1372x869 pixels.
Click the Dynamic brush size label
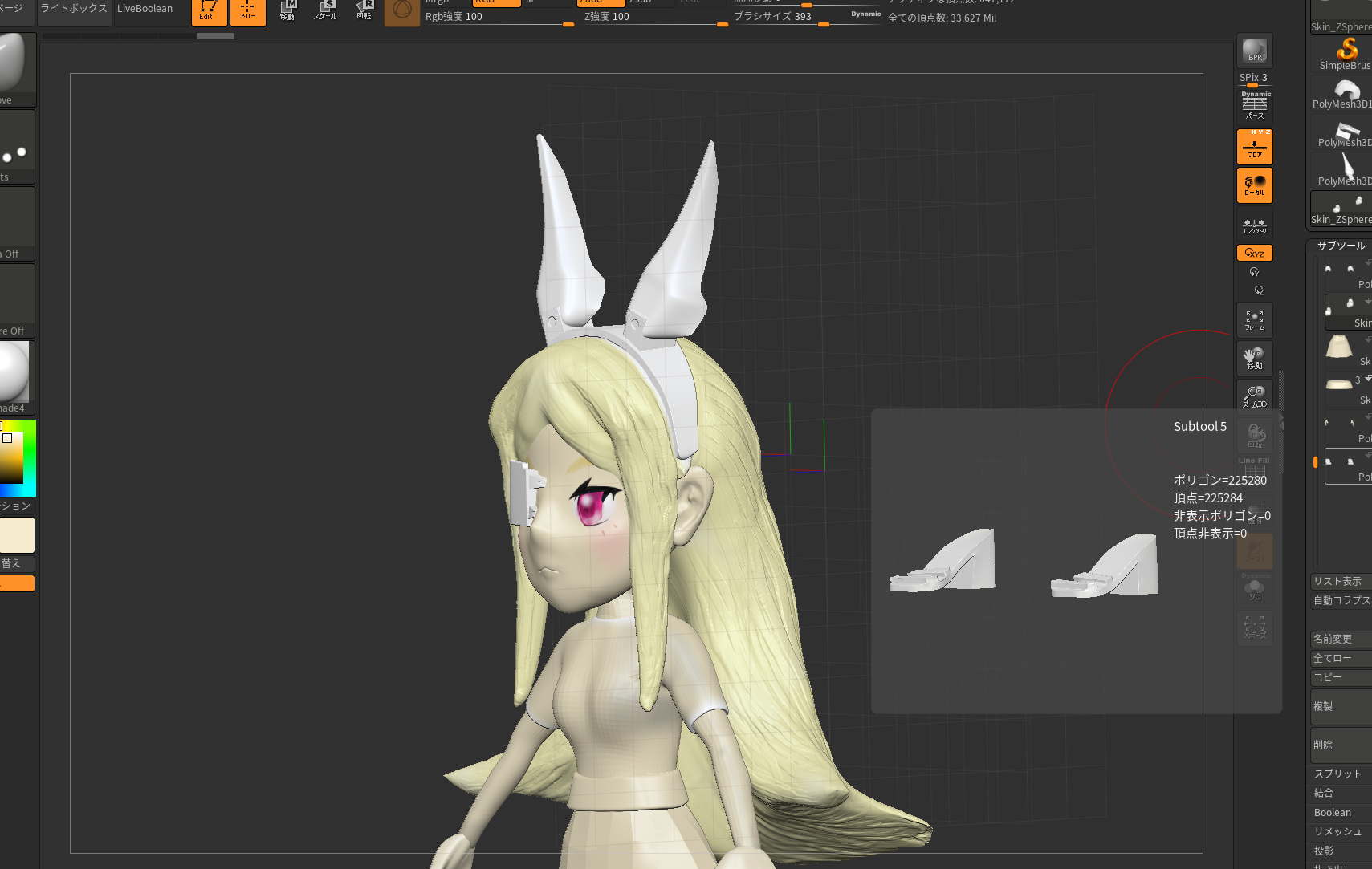click(x=865, y=14)
